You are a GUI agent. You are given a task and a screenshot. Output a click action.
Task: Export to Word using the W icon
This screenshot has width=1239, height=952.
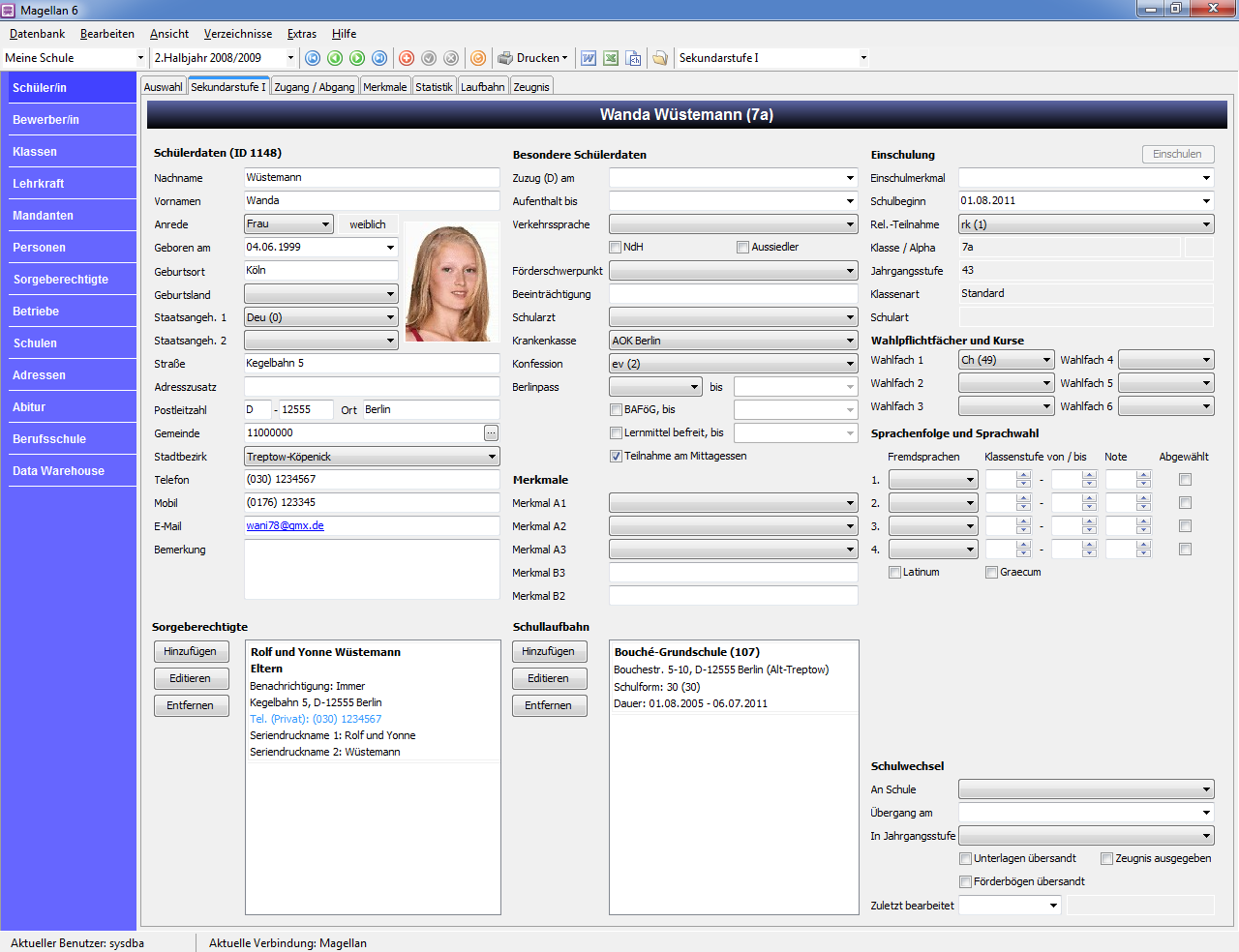(589, 58)
